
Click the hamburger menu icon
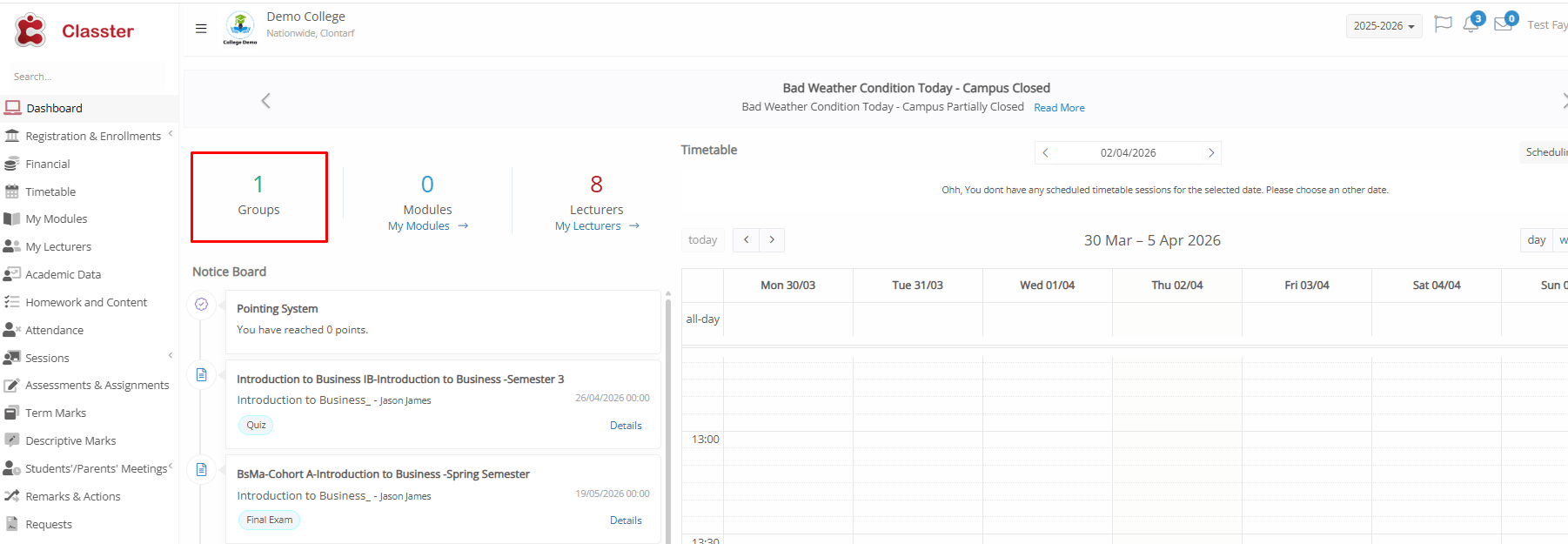pyautogui.click(x=201, y=29)
